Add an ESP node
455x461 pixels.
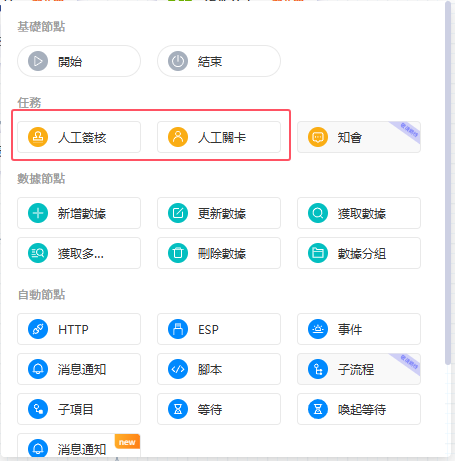coord(219,329)
